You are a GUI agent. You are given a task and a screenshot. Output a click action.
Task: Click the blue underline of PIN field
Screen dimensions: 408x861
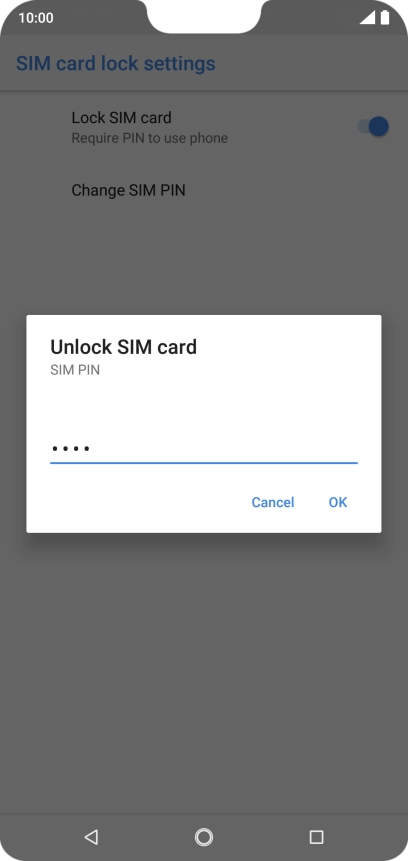pos(204,463)
